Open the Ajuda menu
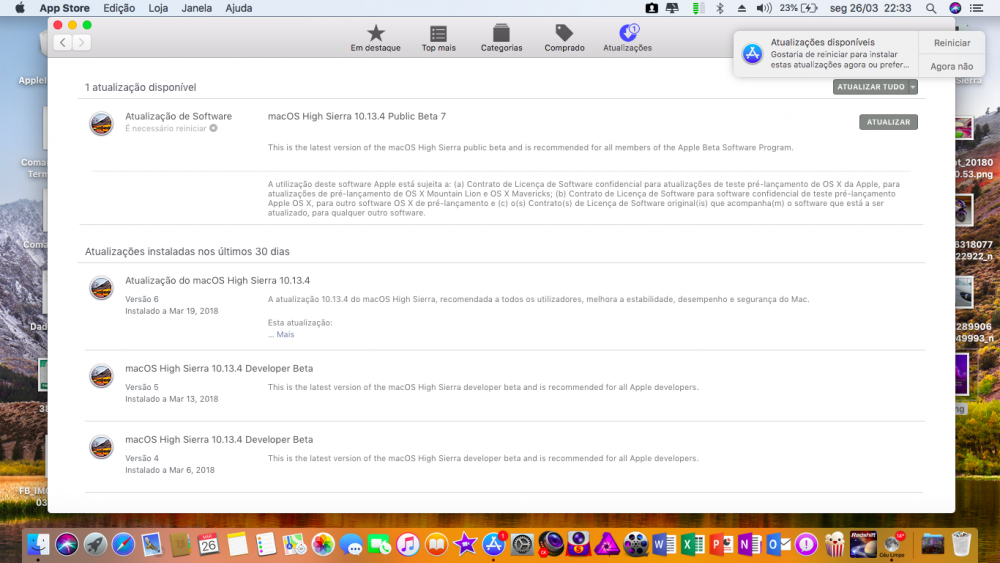Image resolution: width=1000 pixels, height=563 pixels. [239, 8]
